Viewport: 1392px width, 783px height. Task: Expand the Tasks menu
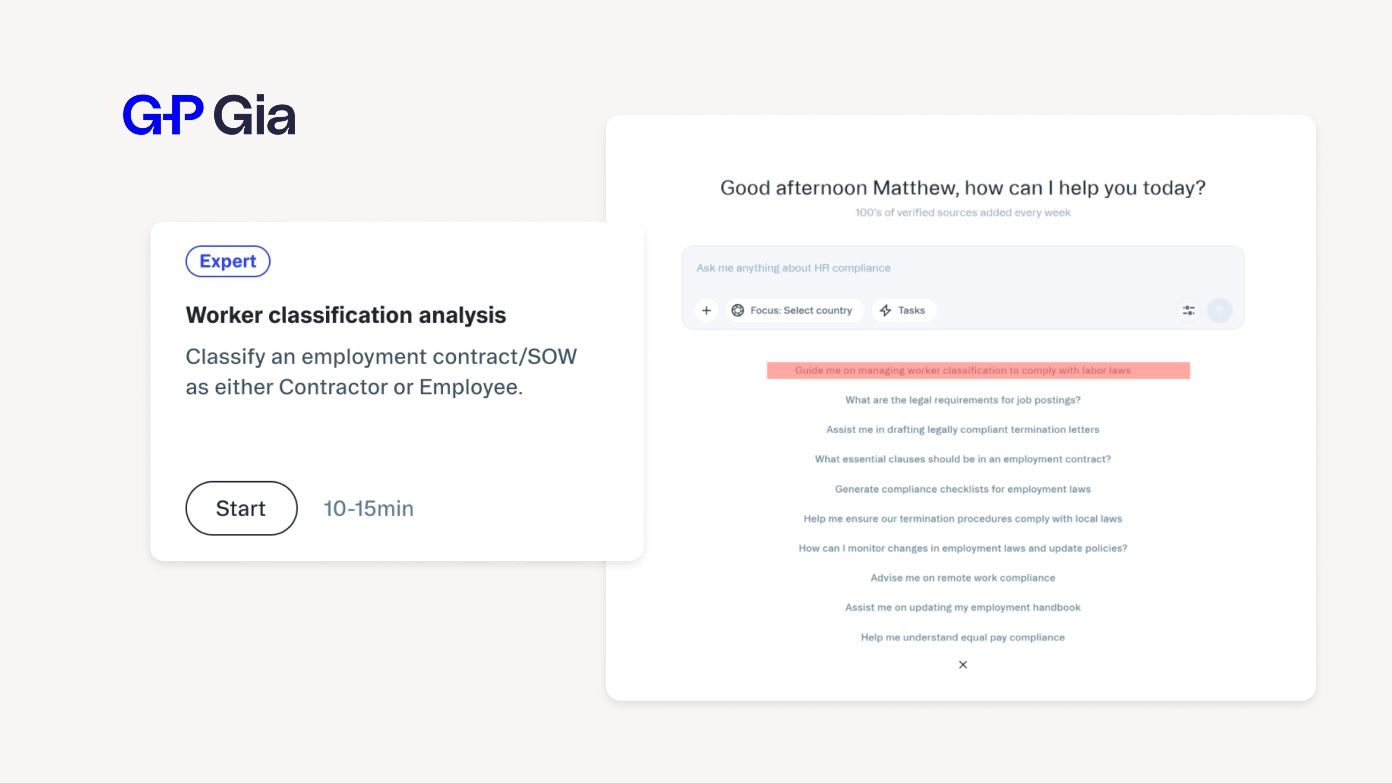click(x=903, y=310)
